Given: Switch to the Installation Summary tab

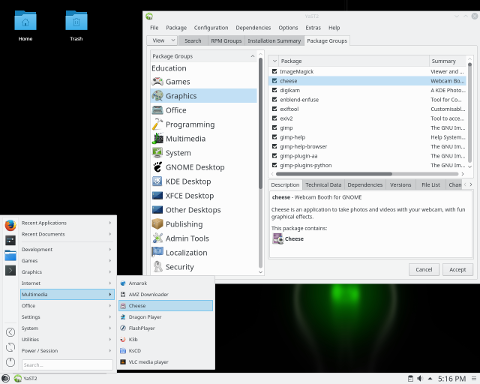Looking at the screenshot, I should coord(274,41).
